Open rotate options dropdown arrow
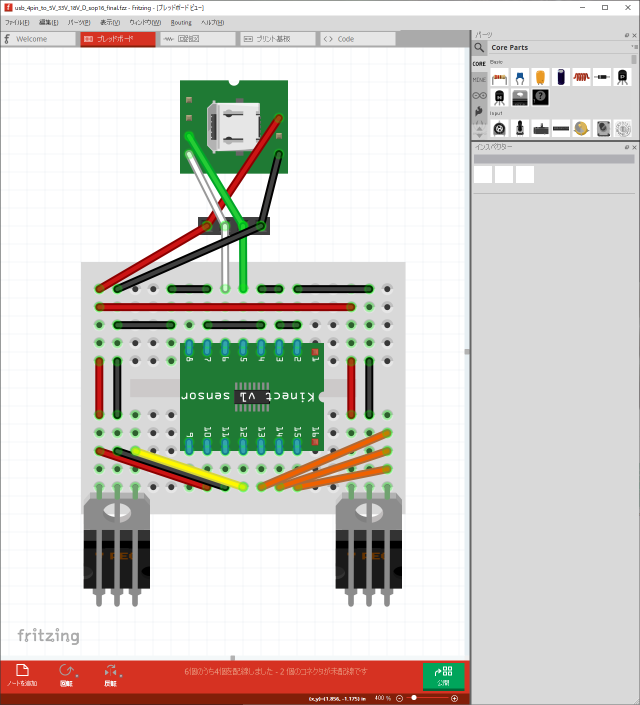 (x=77, y=676)
